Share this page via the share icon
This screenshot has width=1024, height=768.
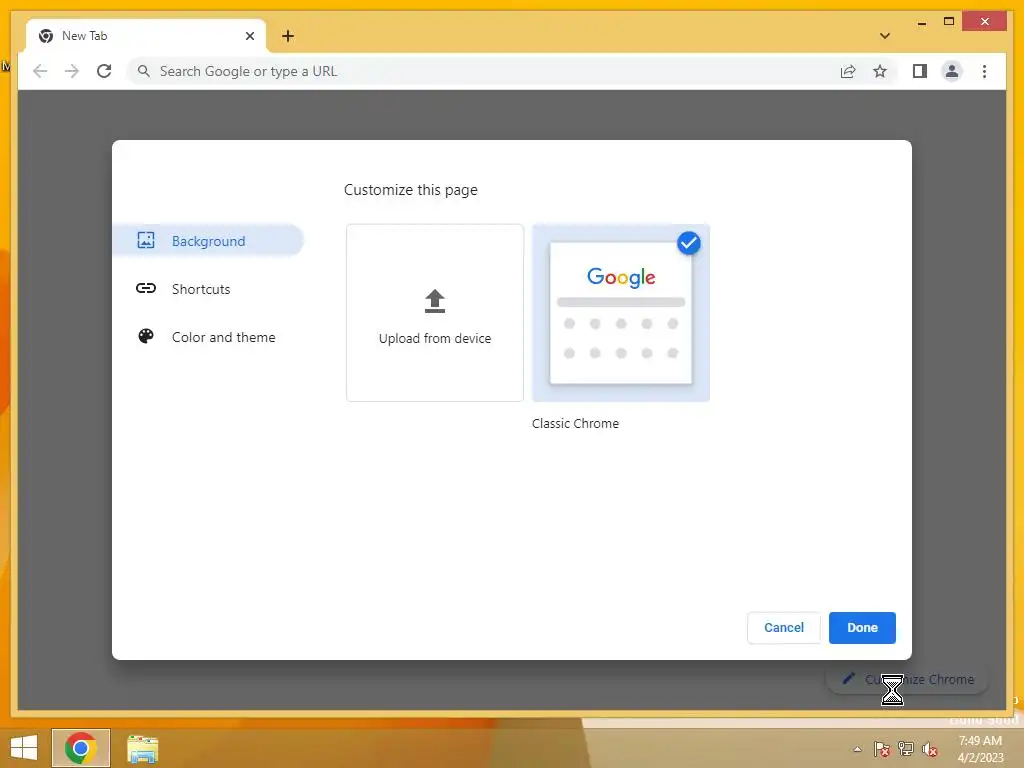pyautogui.click(x=848, y=71)
